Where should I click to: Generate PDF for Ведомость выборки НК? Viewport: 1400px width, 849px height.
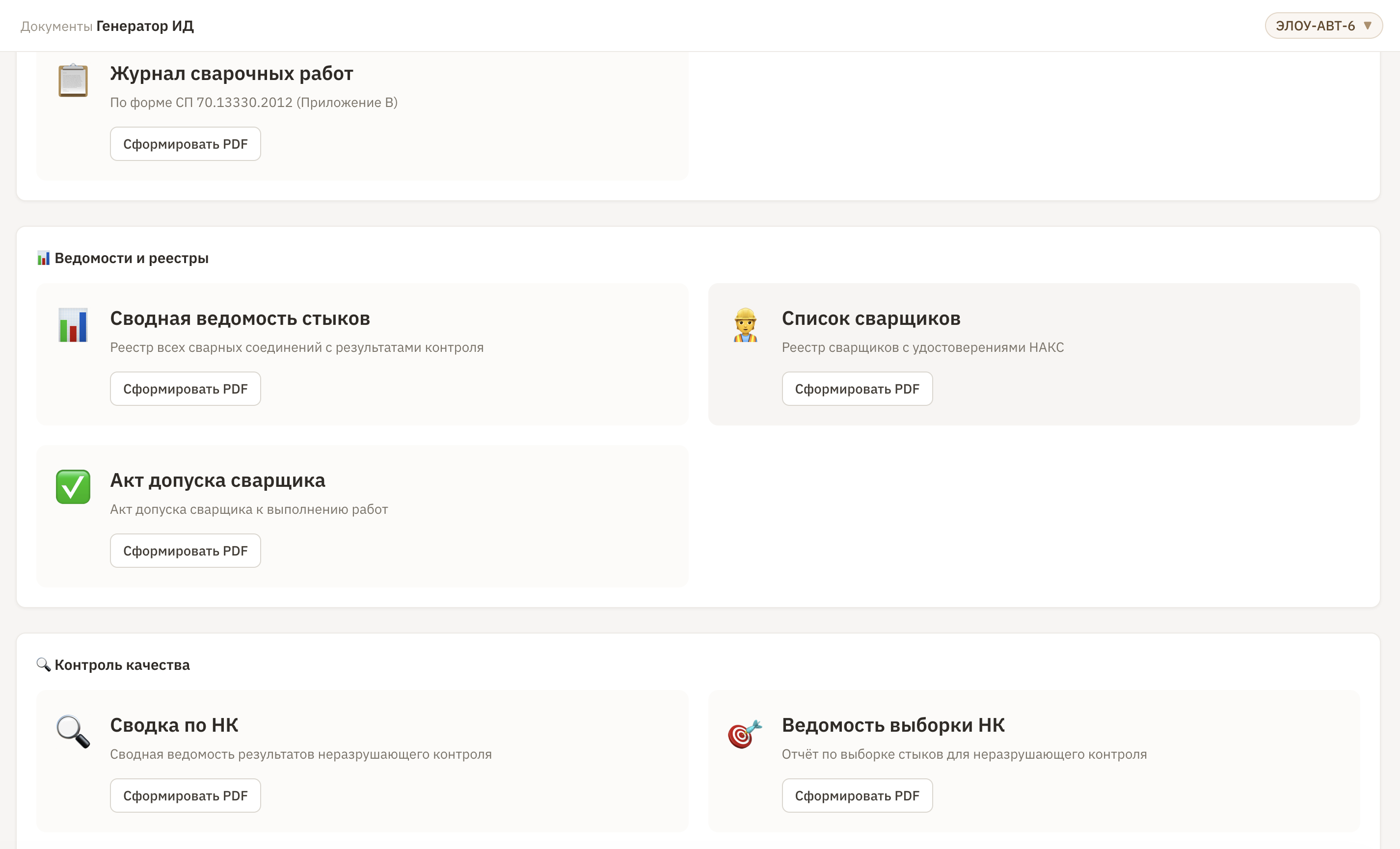(x=857, y=795)
